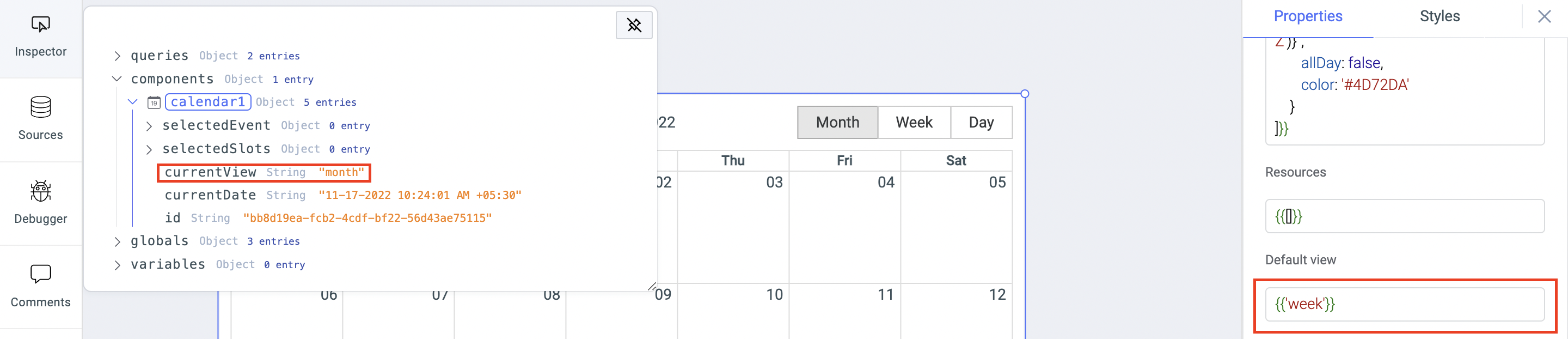The image size is (1568, 339).
Task: Close the Properties panel
Action: (x=1545, y=16)
